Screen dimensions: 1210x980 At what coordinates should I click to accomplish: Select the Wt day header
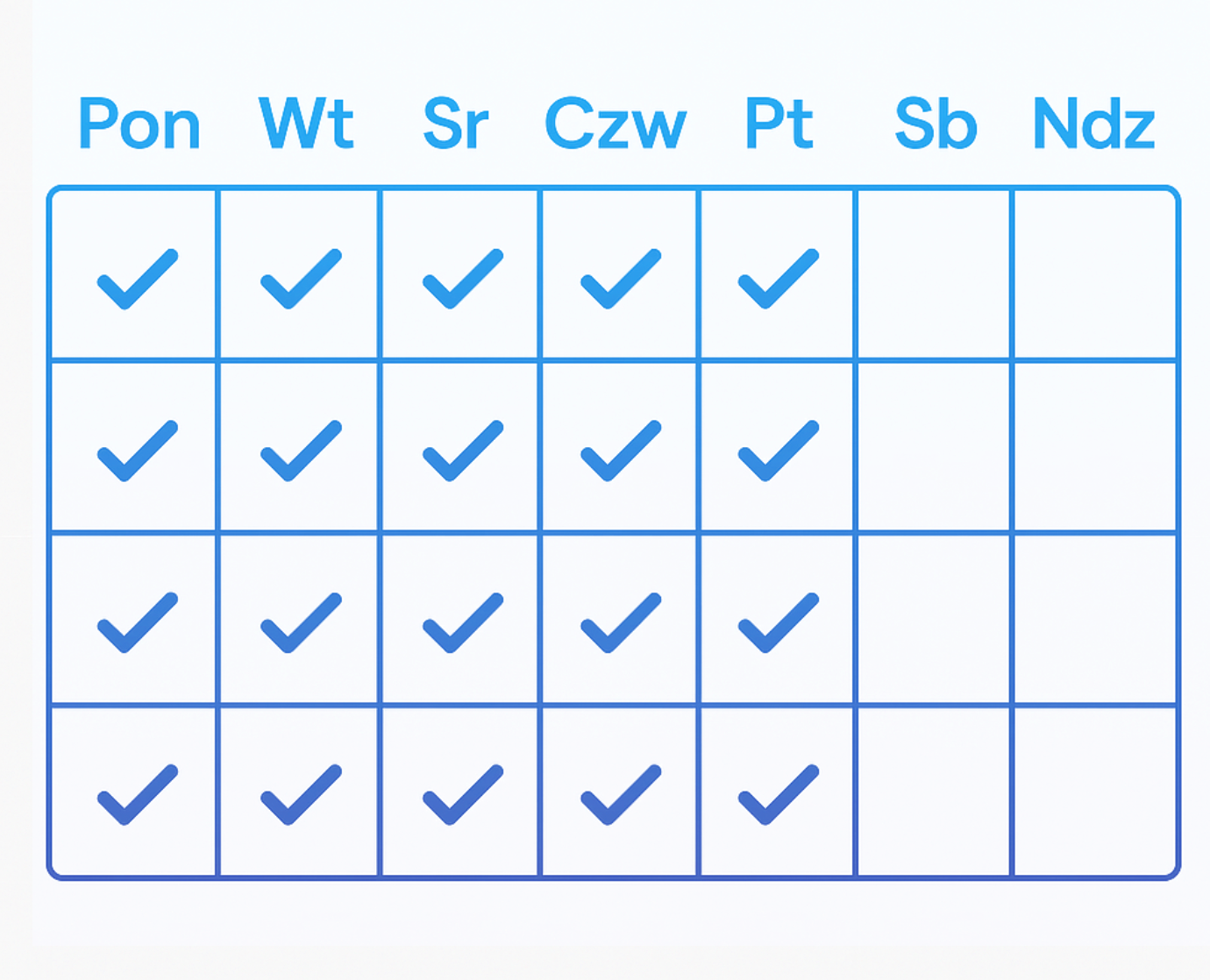[306, 124]
